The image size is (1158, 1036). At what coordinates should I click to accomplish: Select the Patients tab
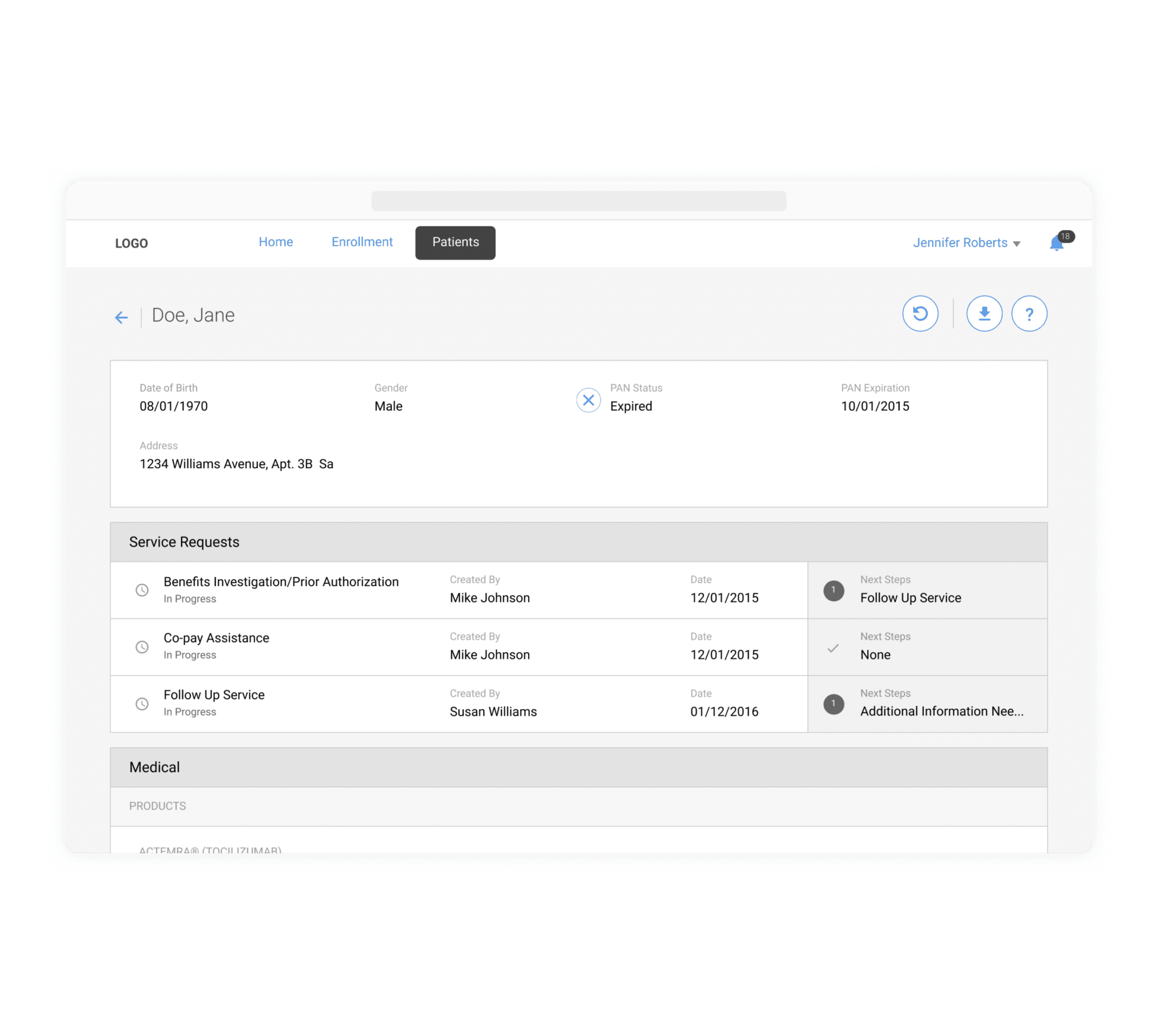(455, 243)
